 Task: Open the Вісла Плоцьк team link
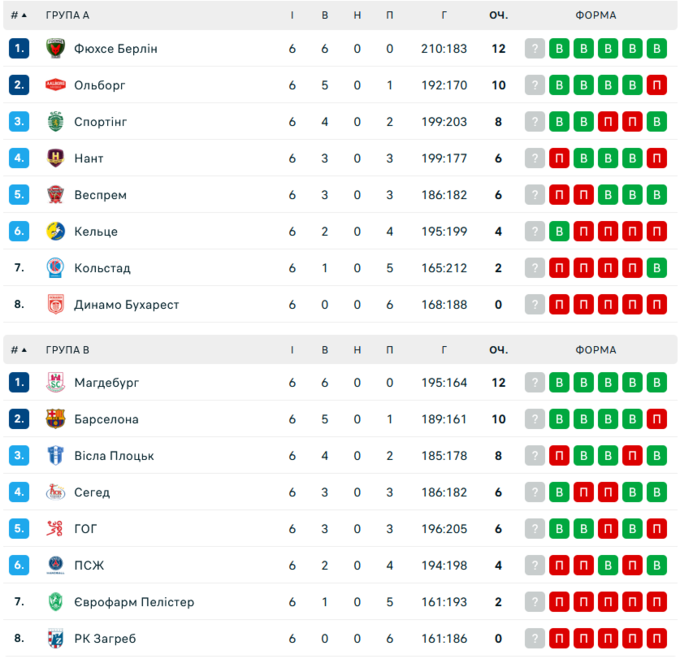[114, 456]
